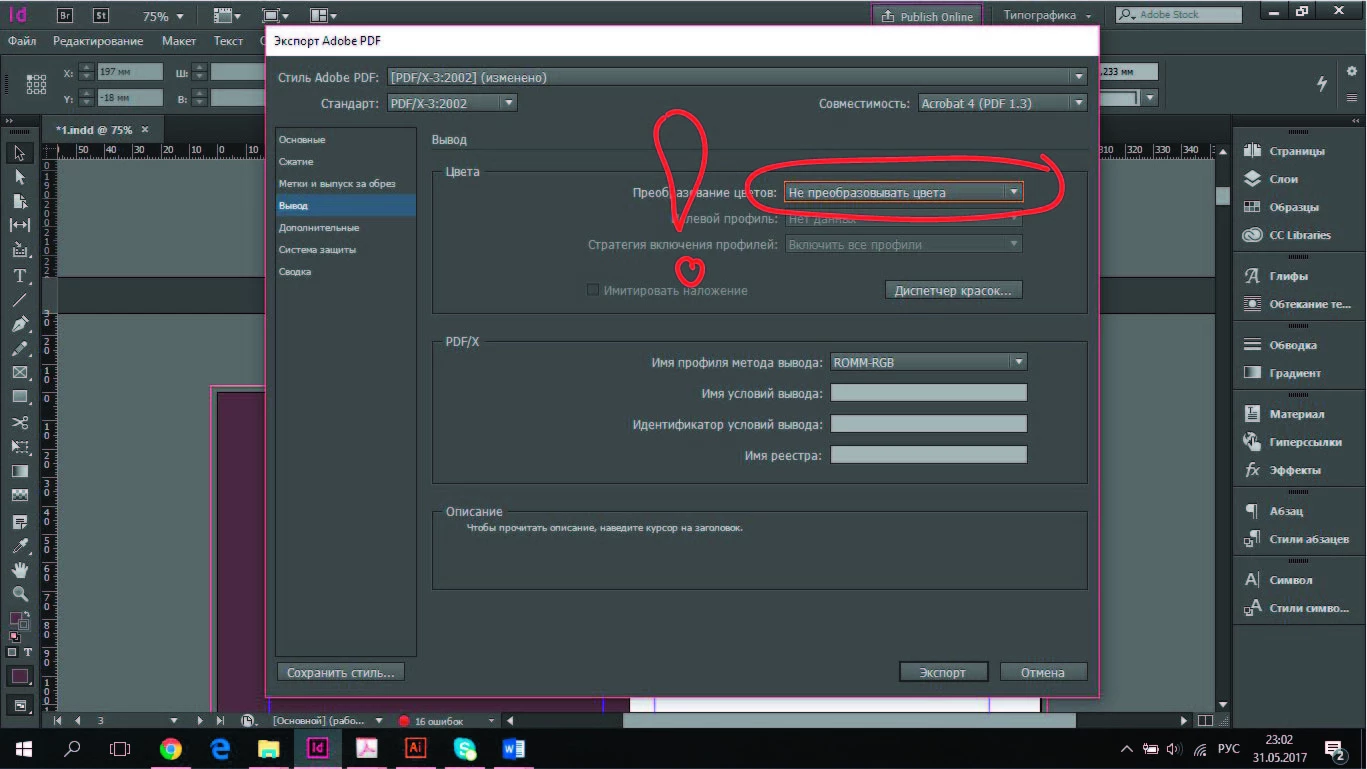
Task: Open Adobe Illustrator from the taskbar
Action: 416,748
